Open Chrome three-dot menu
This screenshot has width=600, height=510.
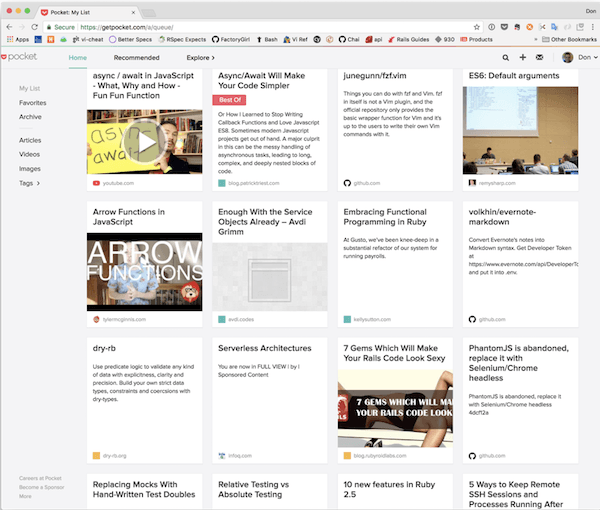[x=592, y=27]
